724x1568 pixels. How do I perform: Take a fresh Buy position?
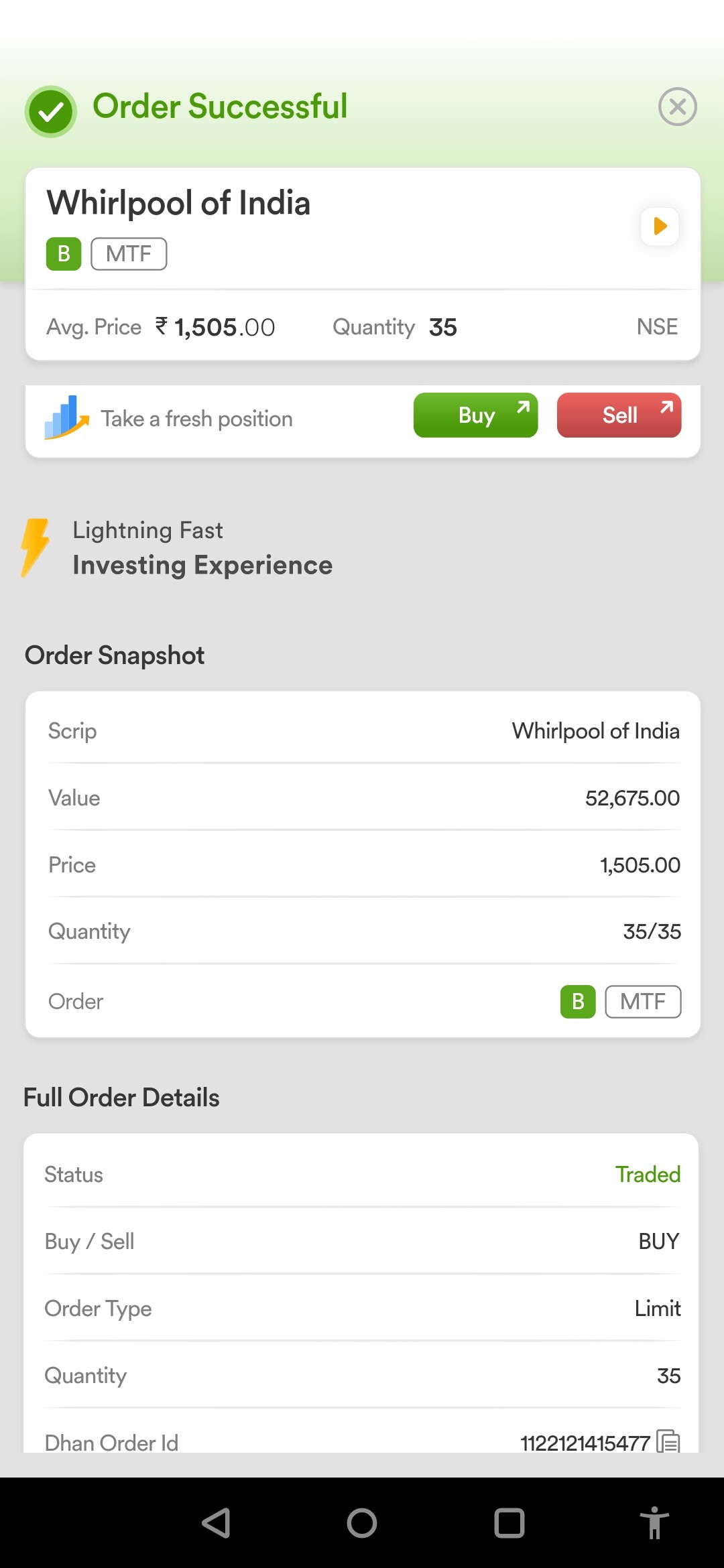[x=476, y=415]
